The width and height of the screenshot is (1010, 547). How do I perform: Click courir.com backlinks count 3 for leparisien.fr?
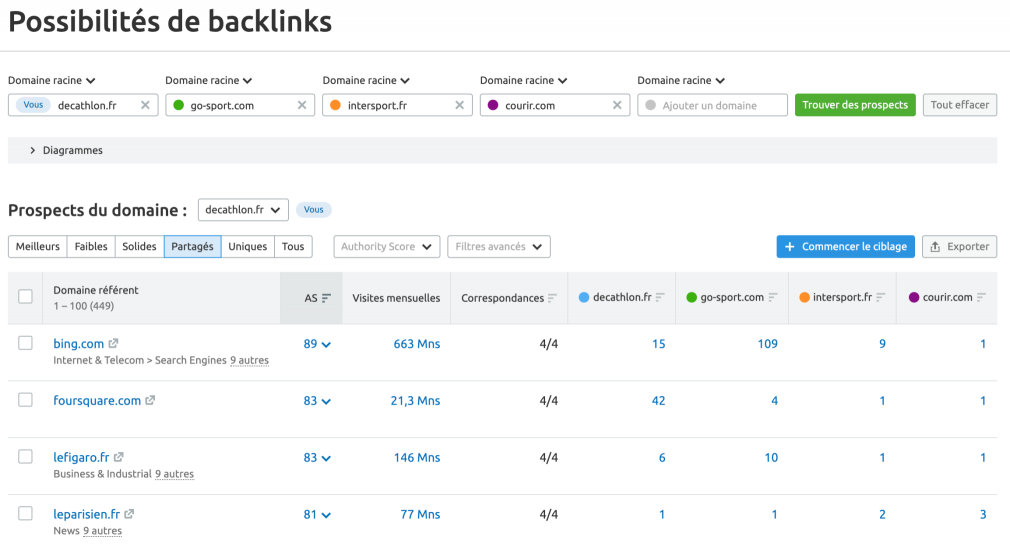(983, 514)
